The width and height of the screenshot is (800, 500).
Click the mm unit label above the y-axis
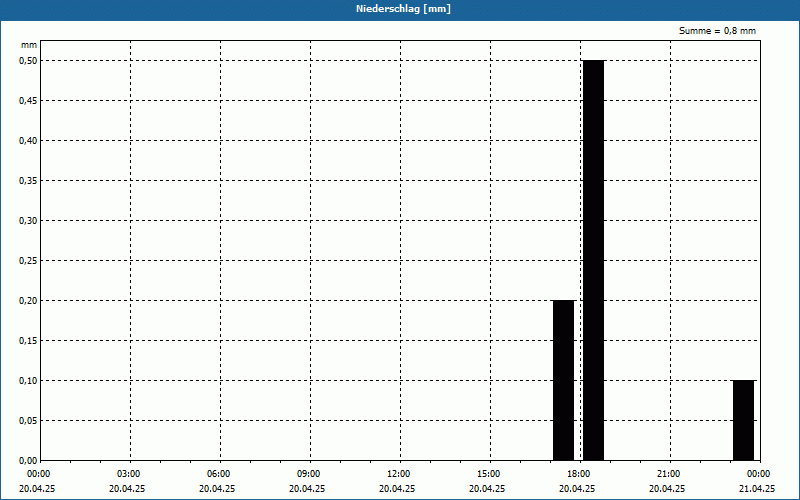point(29,45)
